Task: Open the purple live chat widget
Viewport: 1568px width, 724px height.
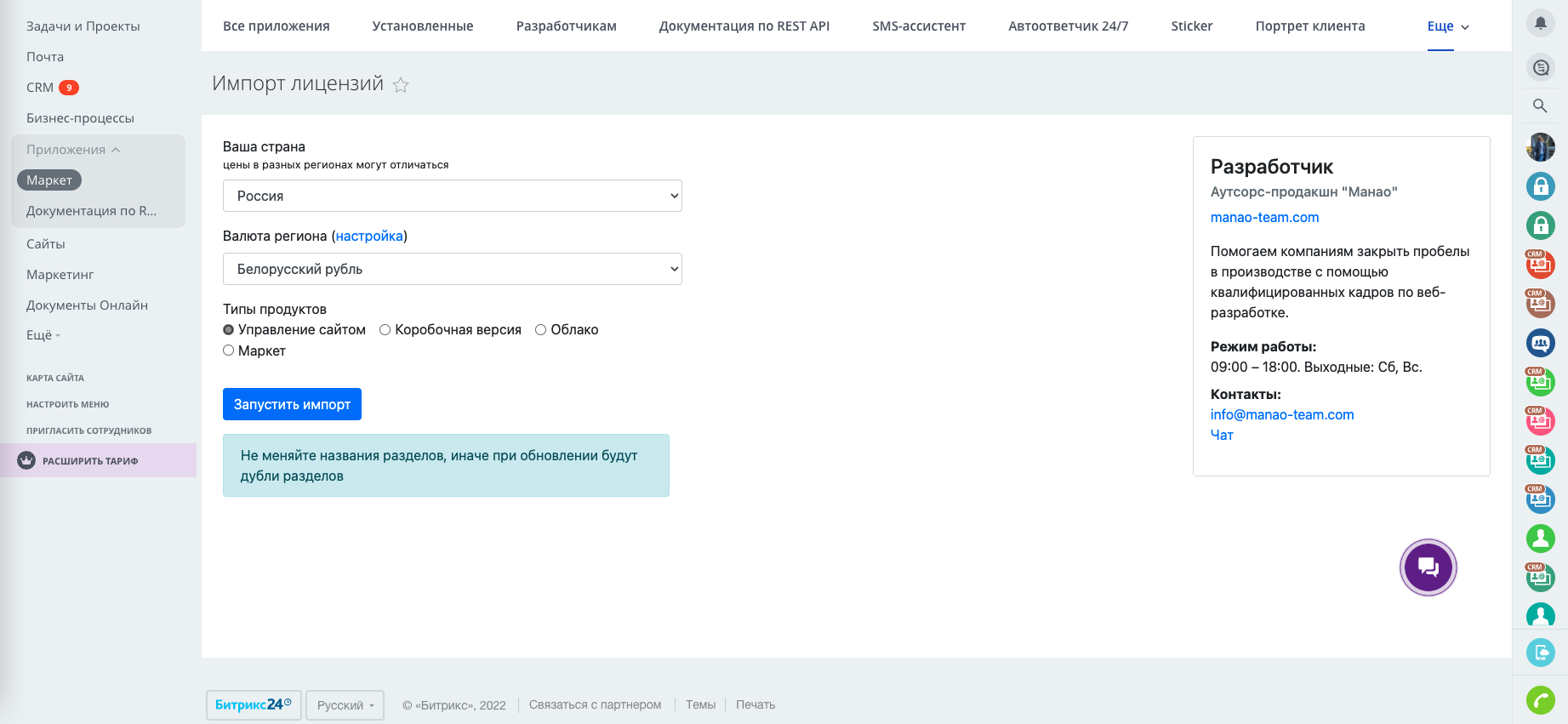Action: pyautogui.click(x=1428, y=567)
